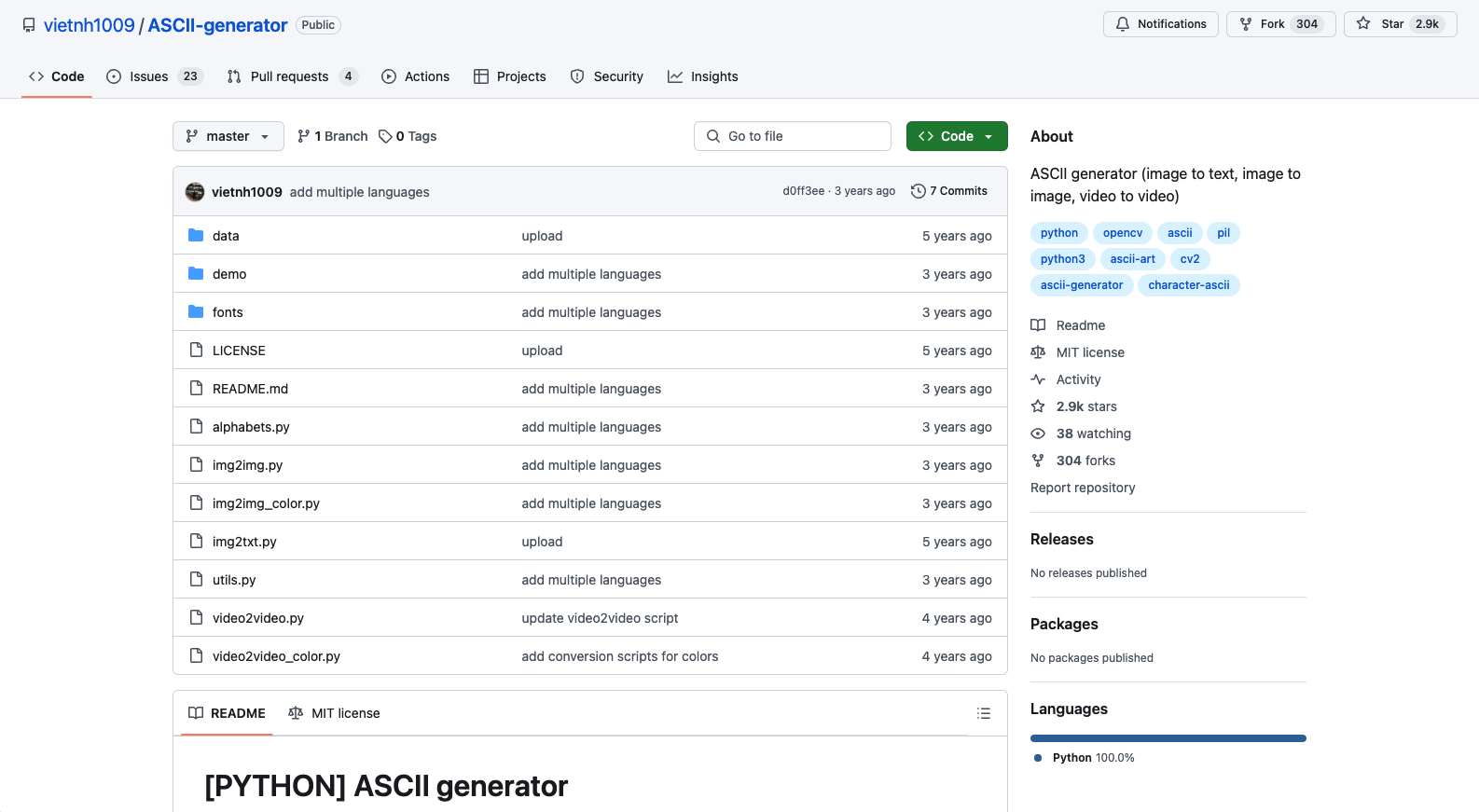Open the Issues tab
Viewport: 1479px width, 812px height.
tap(155, 76)
